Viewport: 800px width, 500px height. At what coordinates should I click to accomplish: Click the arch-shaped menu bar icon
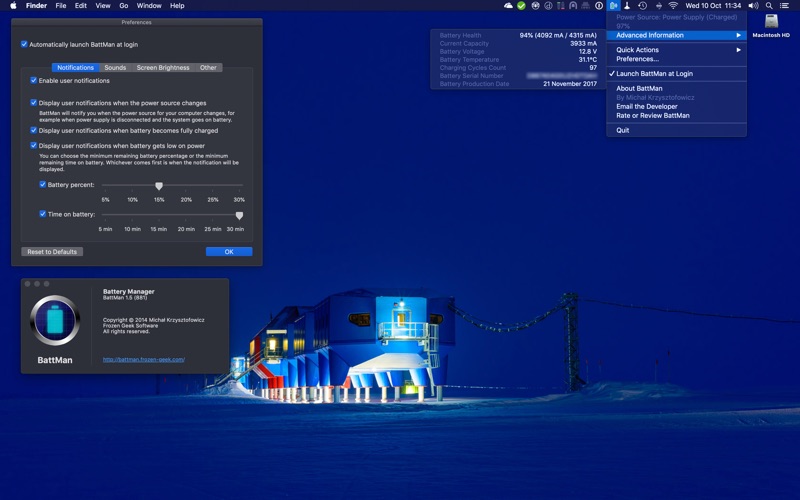[x=573, y=6]
